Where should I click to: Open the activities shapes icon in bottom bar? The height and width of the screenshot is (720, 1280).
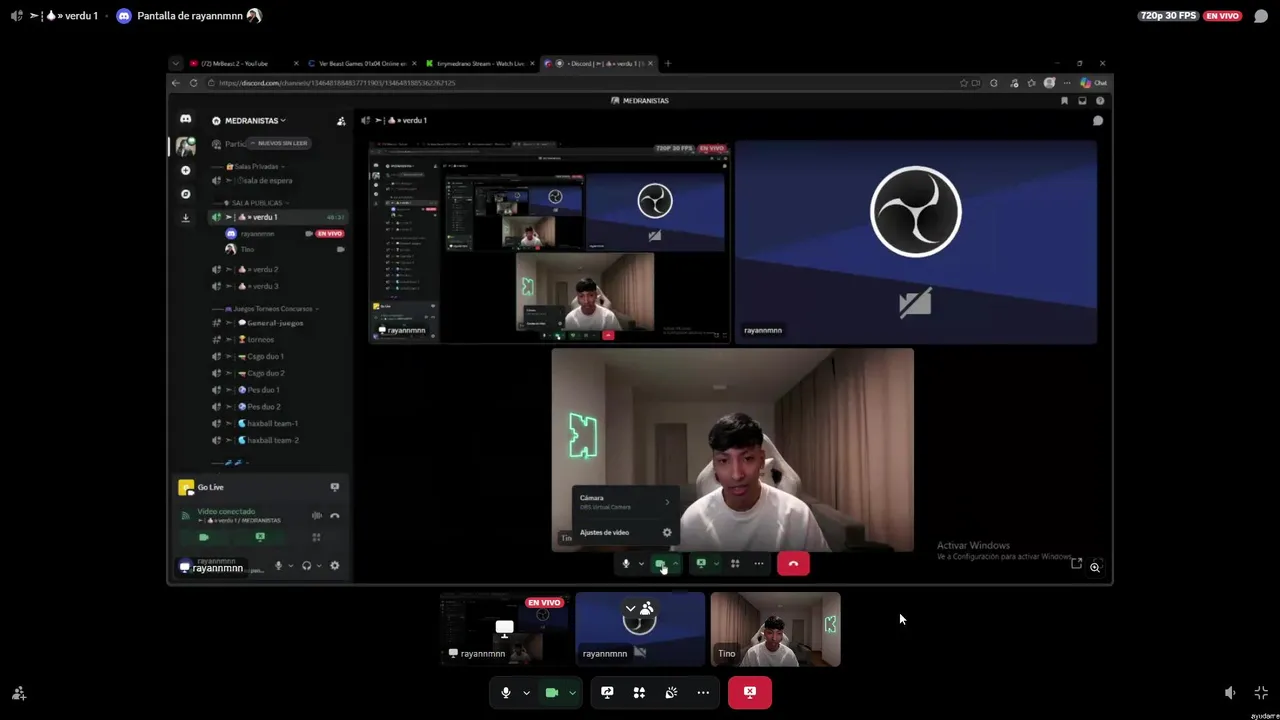(639, 692)
